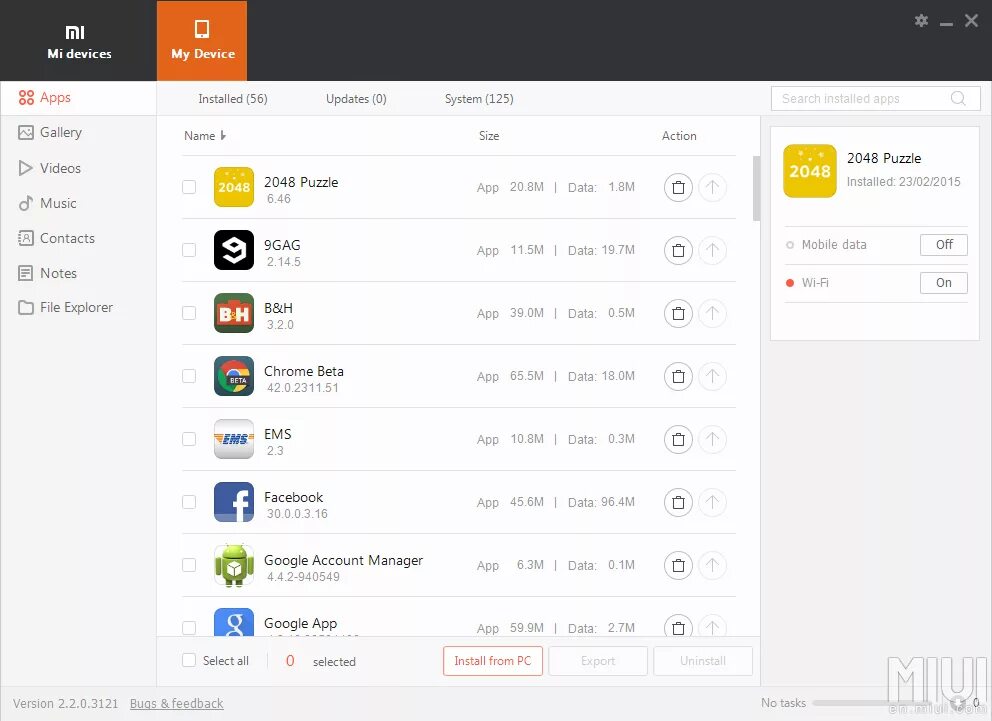Screen dimensions: 992x721
Task: Click the up-arrow icon for Chrome Beta
Action: [x=712, y=376]
